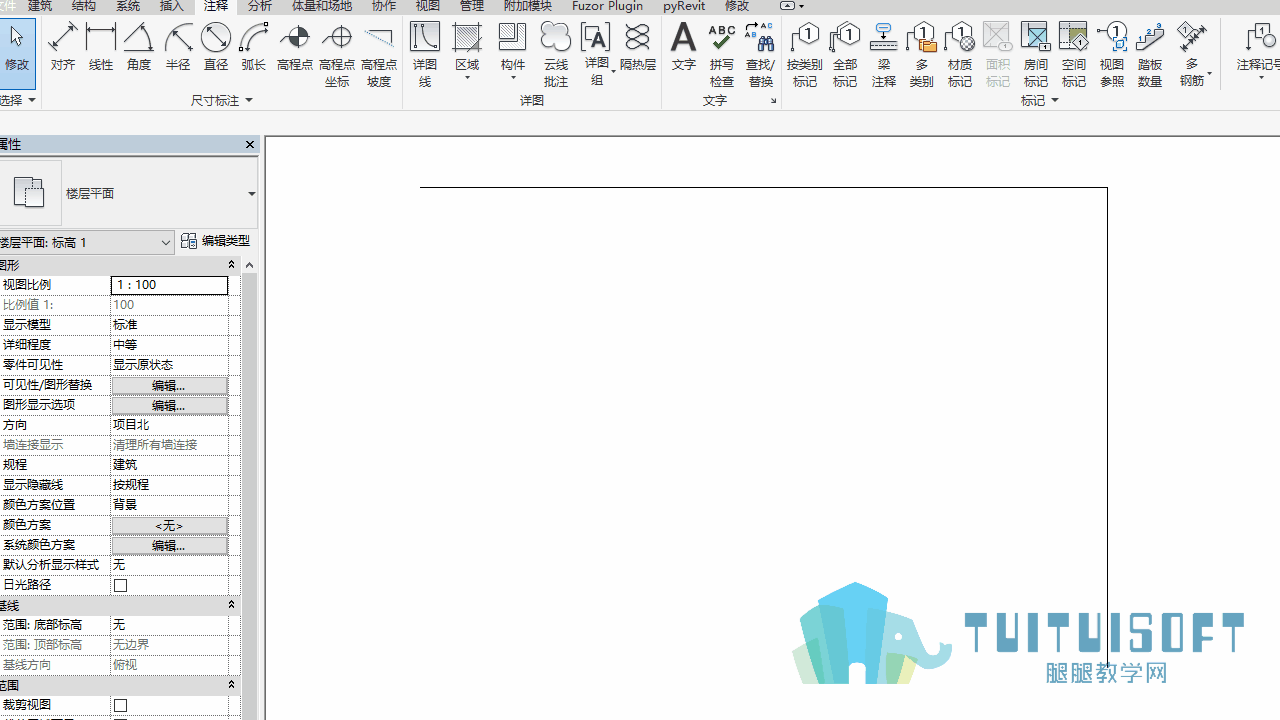Use the 全部标记 tag all tool

845,54
